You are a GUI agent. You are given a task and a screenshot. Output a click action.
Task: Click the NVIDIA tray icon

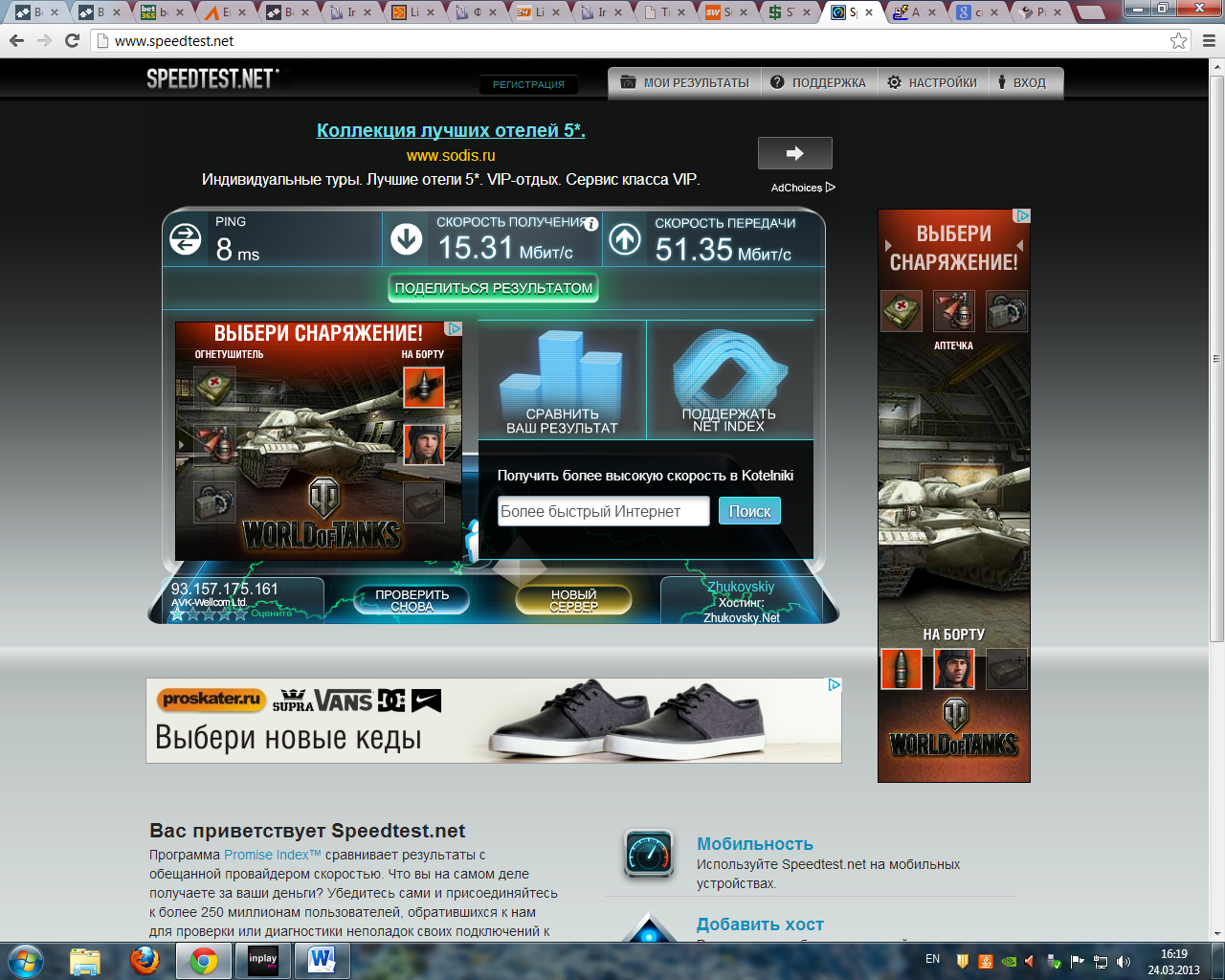(x=1009, y=962)
